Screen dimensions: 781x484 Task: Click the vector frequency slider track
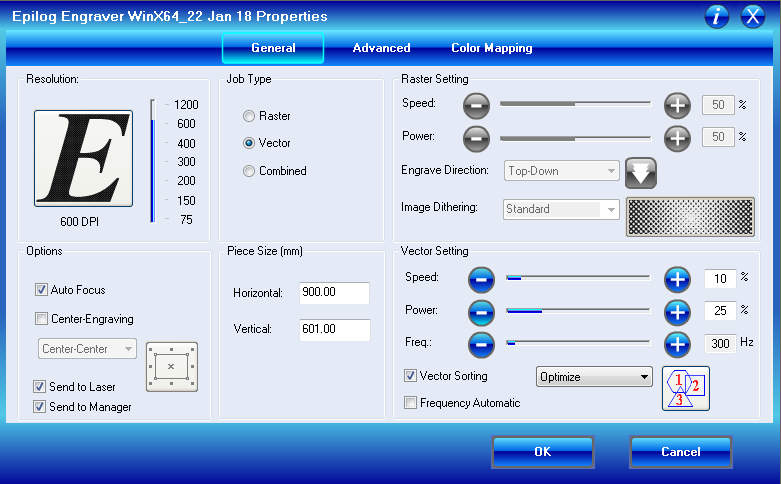(x=578, y=343)
